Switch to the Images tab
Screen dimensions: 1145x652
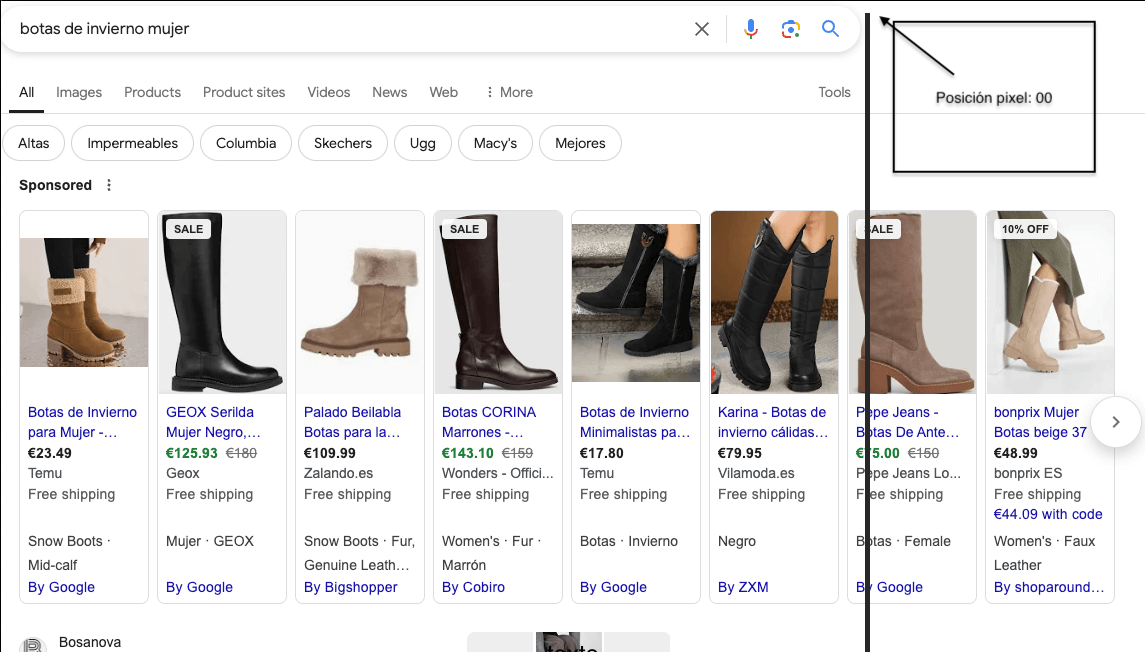point(78,92)
